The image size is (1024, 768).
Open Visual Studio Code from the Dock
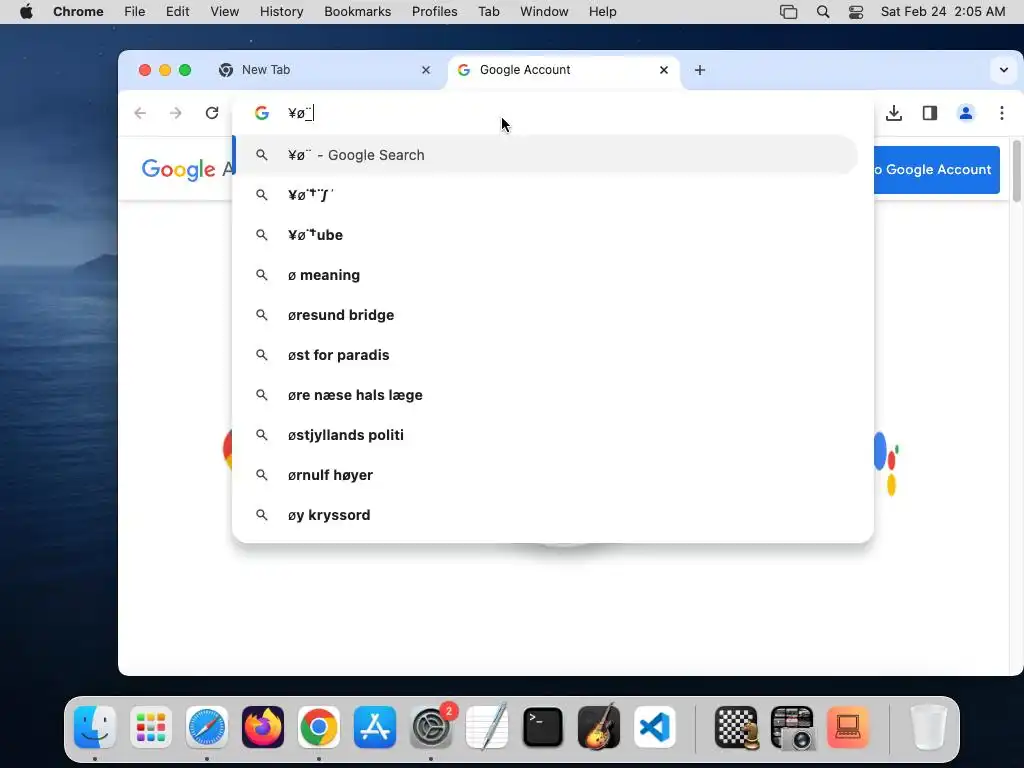655,727
